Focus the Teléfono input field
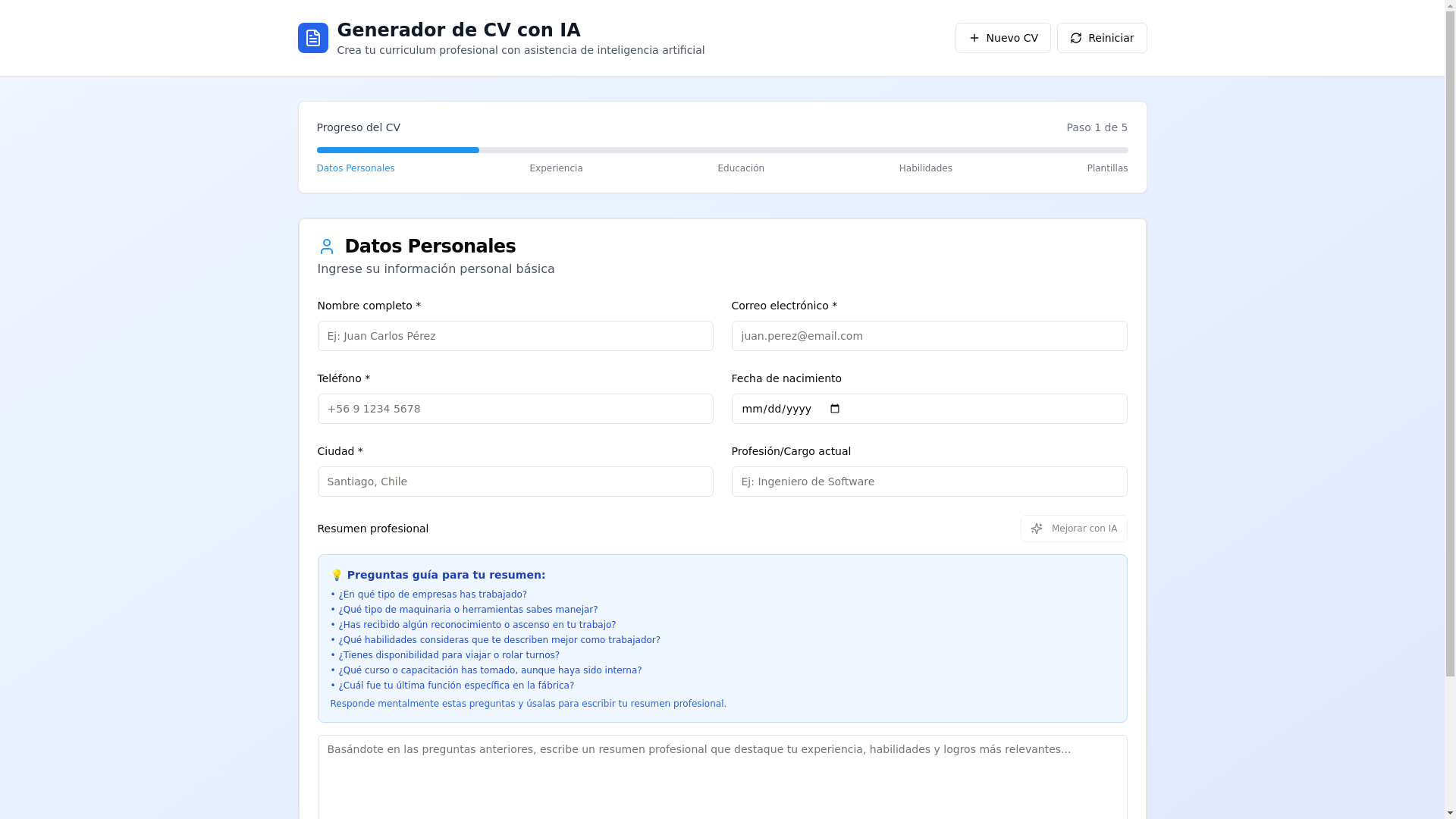1456x819 pixels. 515,409
